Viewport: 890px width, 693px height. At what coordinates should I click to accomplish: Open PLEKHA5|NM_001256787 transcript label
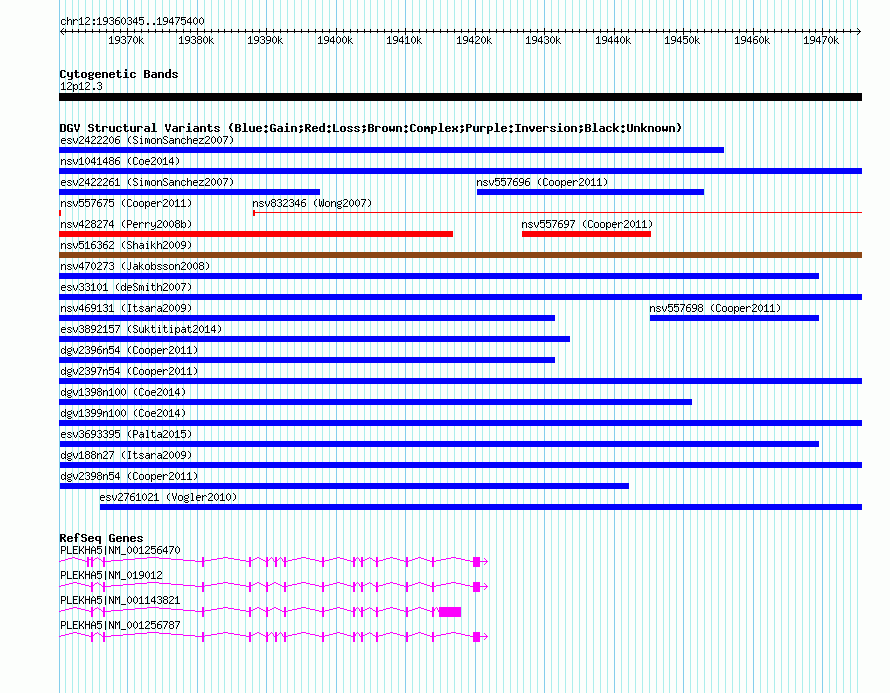(120, 625)
